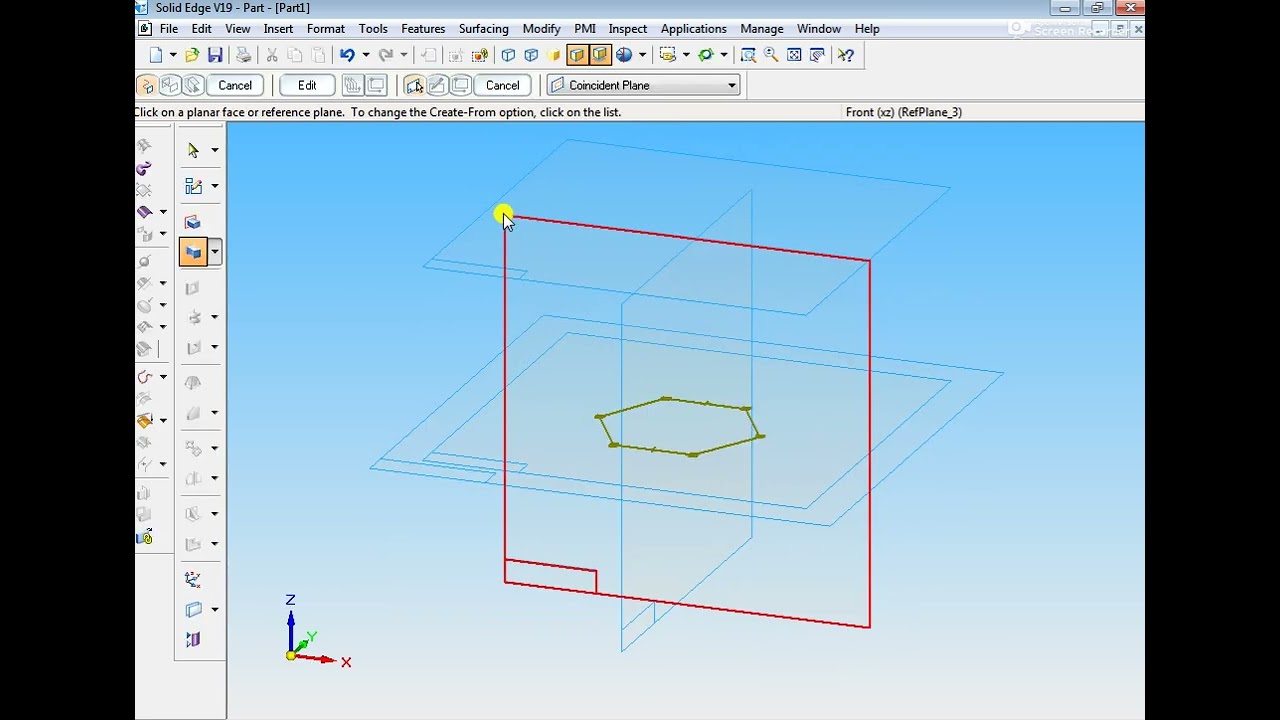Open the PMI menu

(x=585, y=29)
